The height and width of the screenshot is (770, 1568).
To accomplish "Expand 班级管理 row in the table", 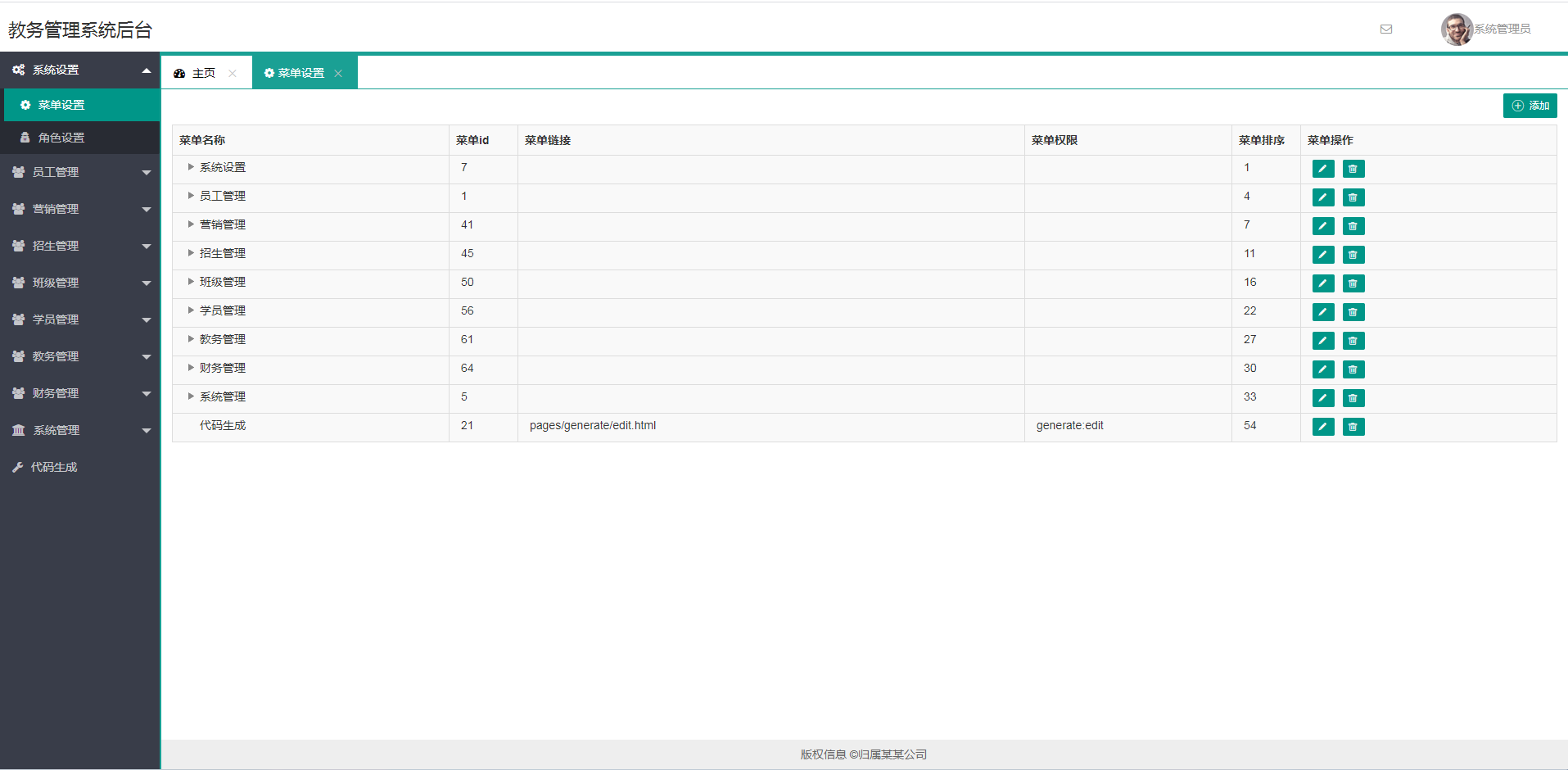I will (x=191, y=282).
